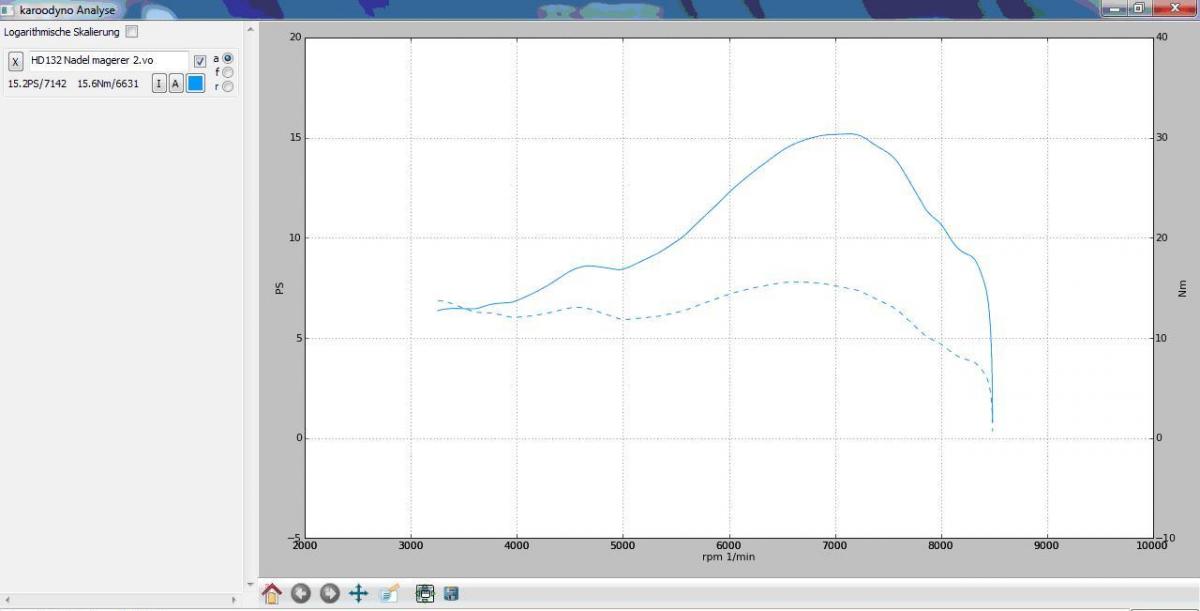Click the left panel scroll-up arrow
This screenshot has height=611, width=1200.
pos(250,30)
